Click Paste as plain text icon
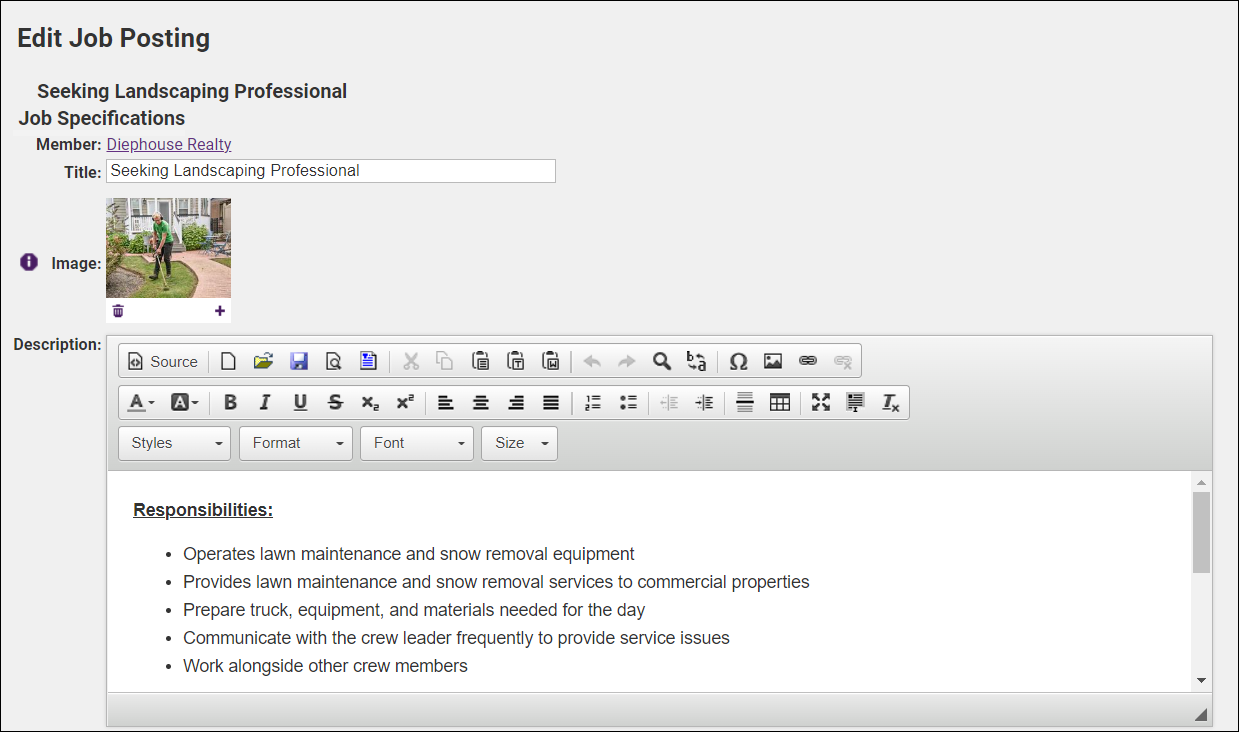 coord(515,362)
